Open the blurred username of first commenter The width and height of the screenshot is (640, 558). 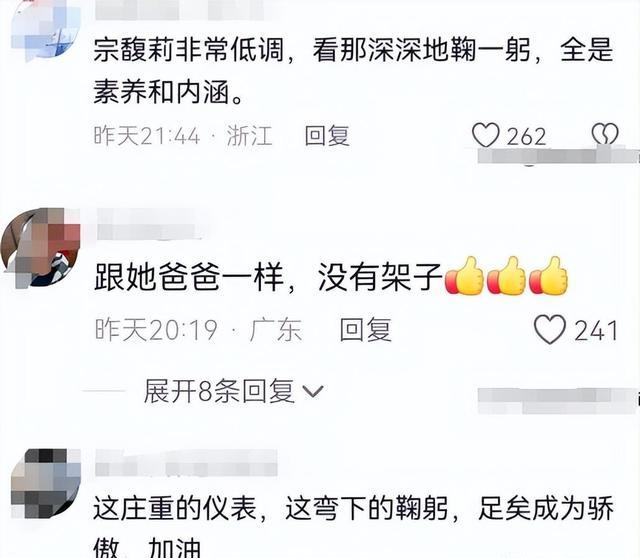pos(180,10)
